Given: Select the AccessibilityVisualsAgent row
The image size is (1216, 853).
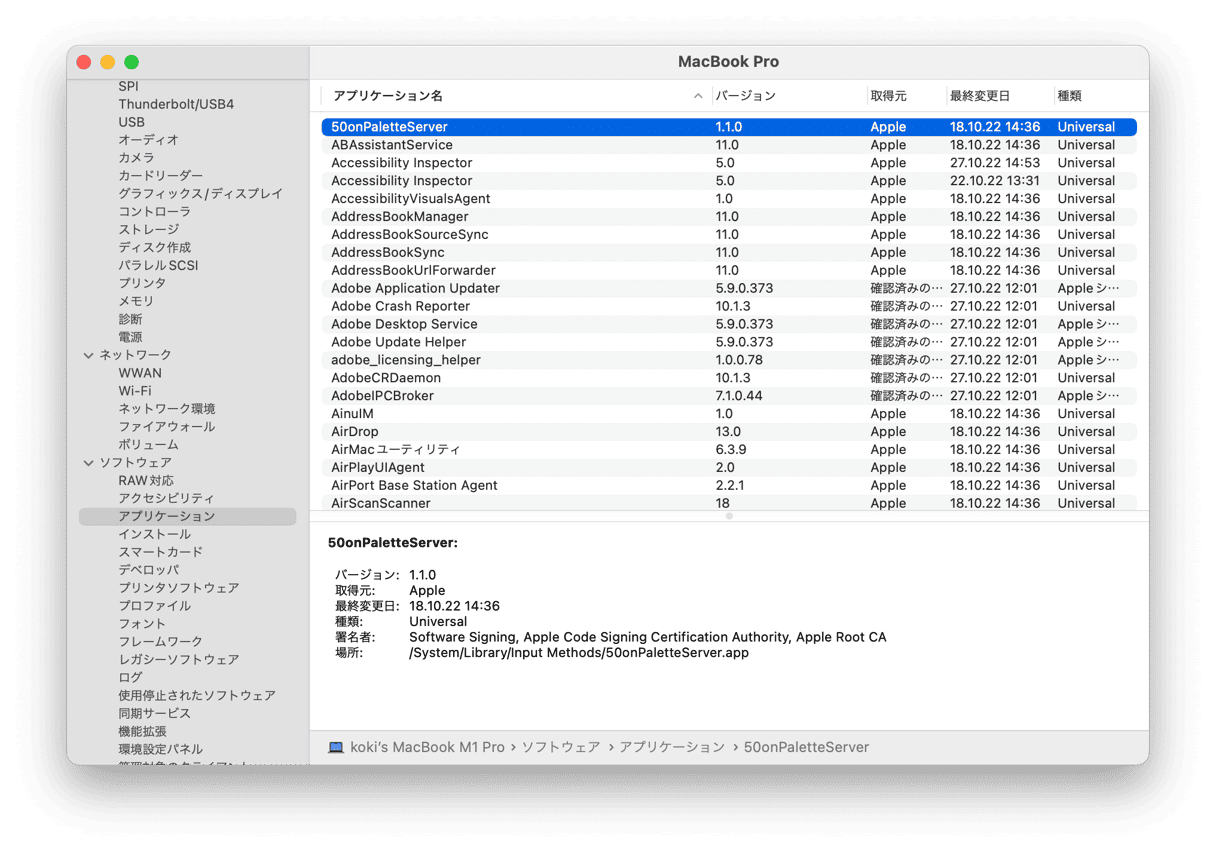Looking at the screenshot, I should 729,199.
